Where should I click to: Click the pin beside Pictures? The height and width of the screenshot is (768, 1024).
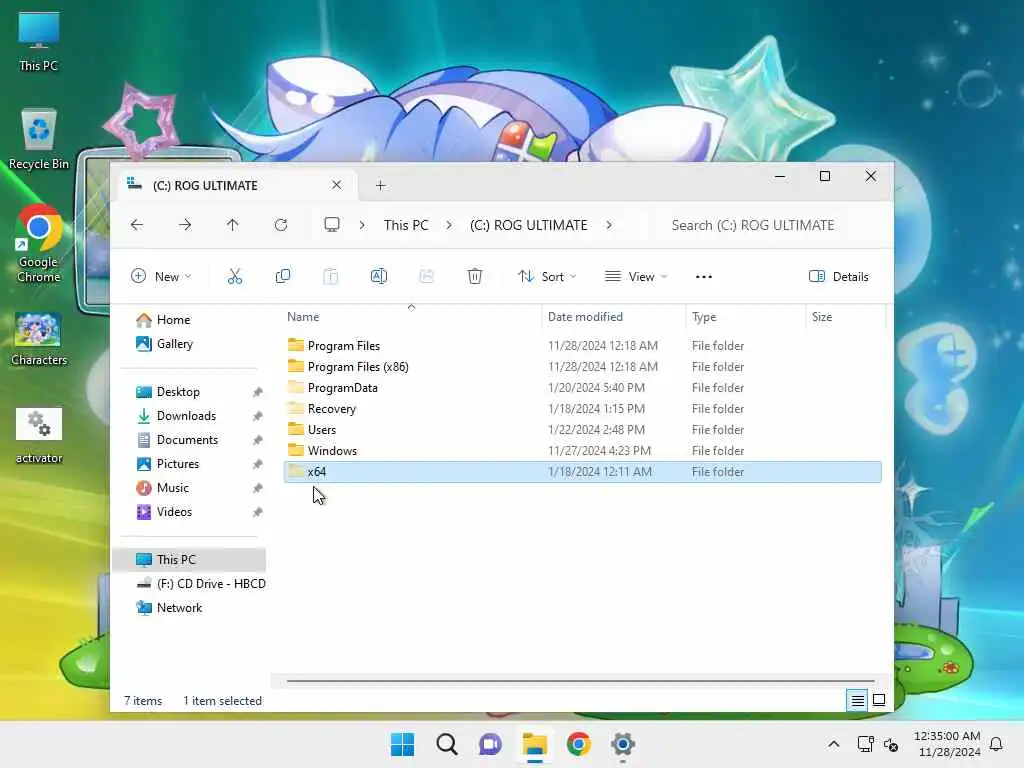(257, 464)
